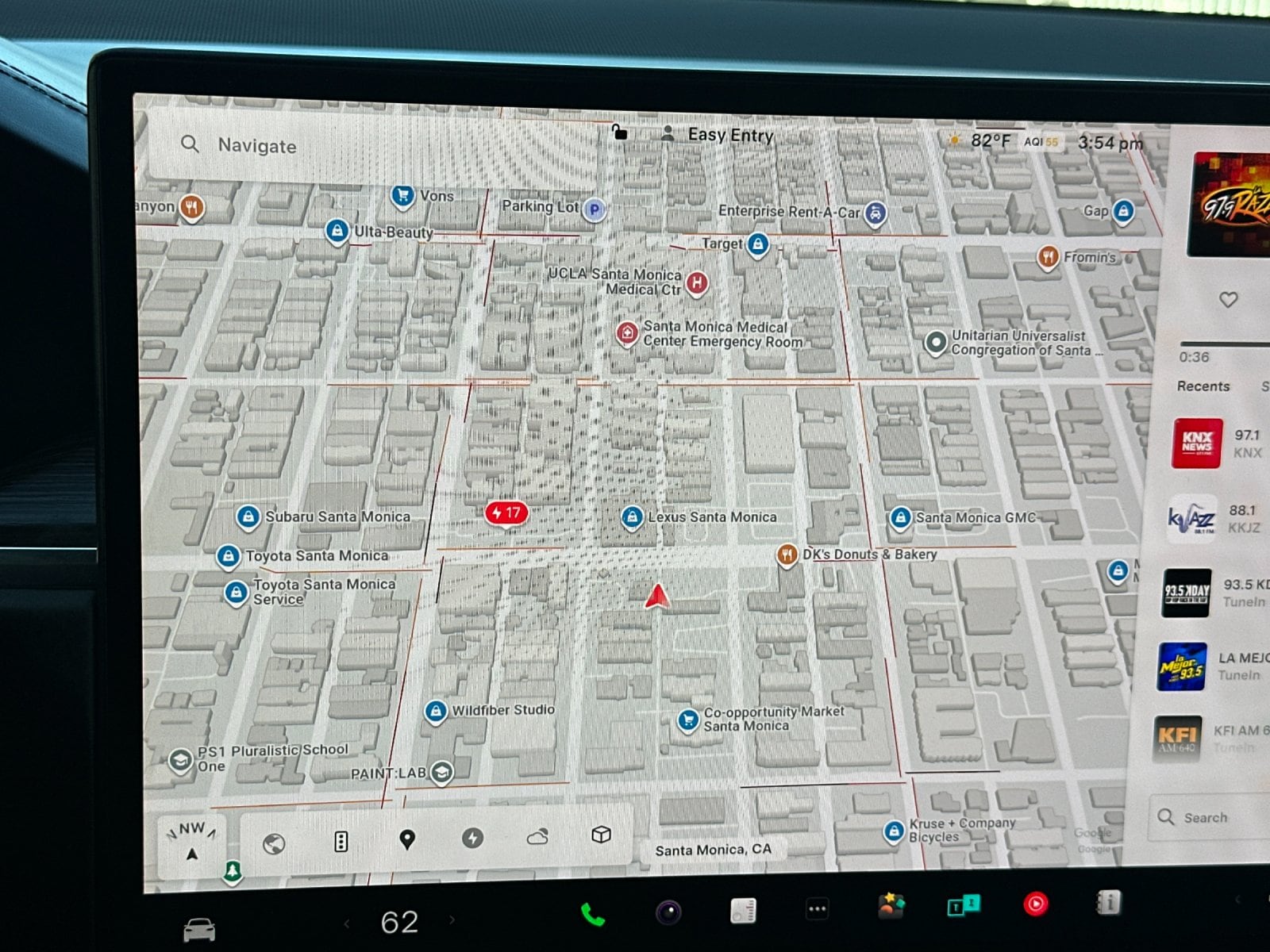The height and width of the screenshot is (952, 1270).
Task: Click the media playback progress bar
Action: 1224,344
